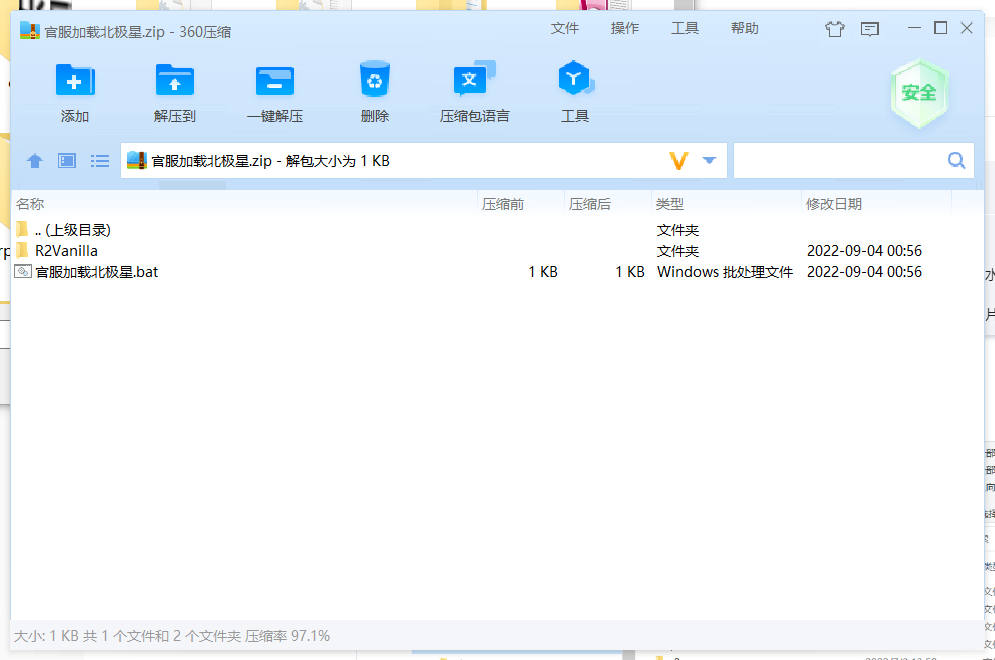Click the orange V icon in address bar

tap(679, 161)
